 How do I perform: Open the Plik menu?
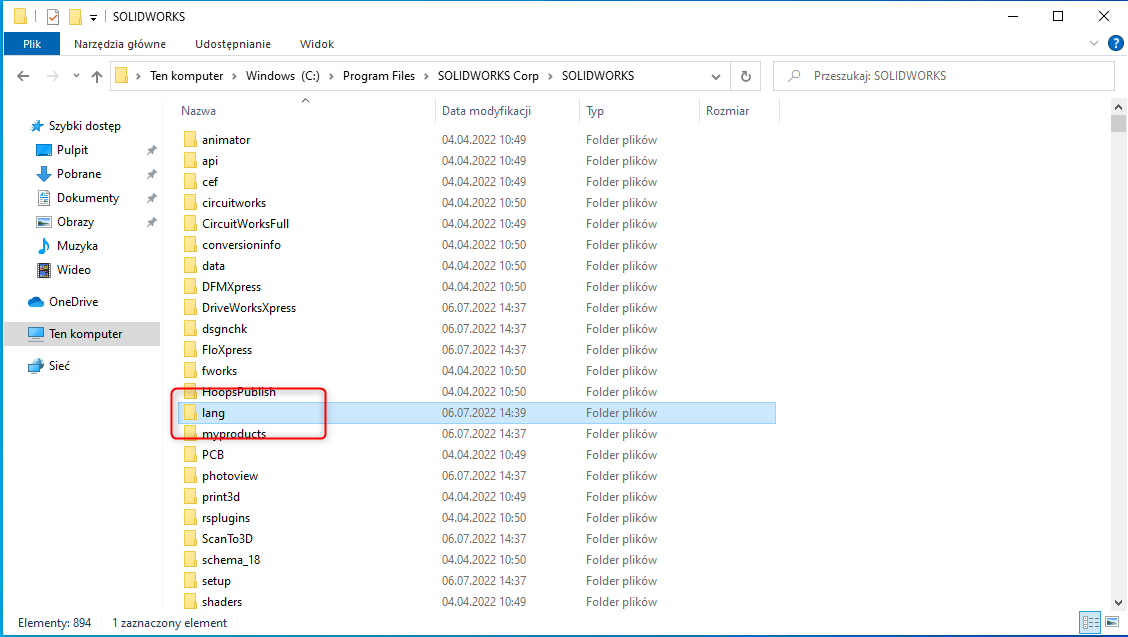(x=32, y=44)
